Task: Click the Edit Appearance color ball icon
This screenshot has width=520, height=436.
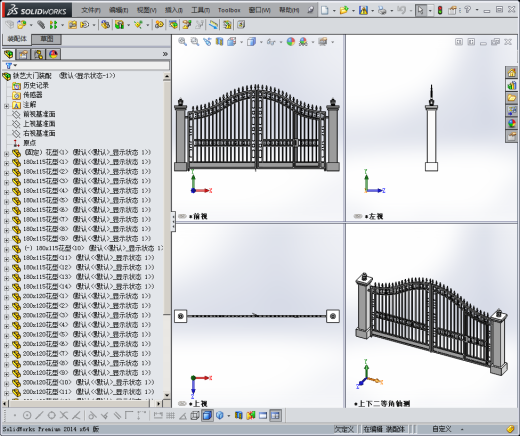Action: point(291,42)
